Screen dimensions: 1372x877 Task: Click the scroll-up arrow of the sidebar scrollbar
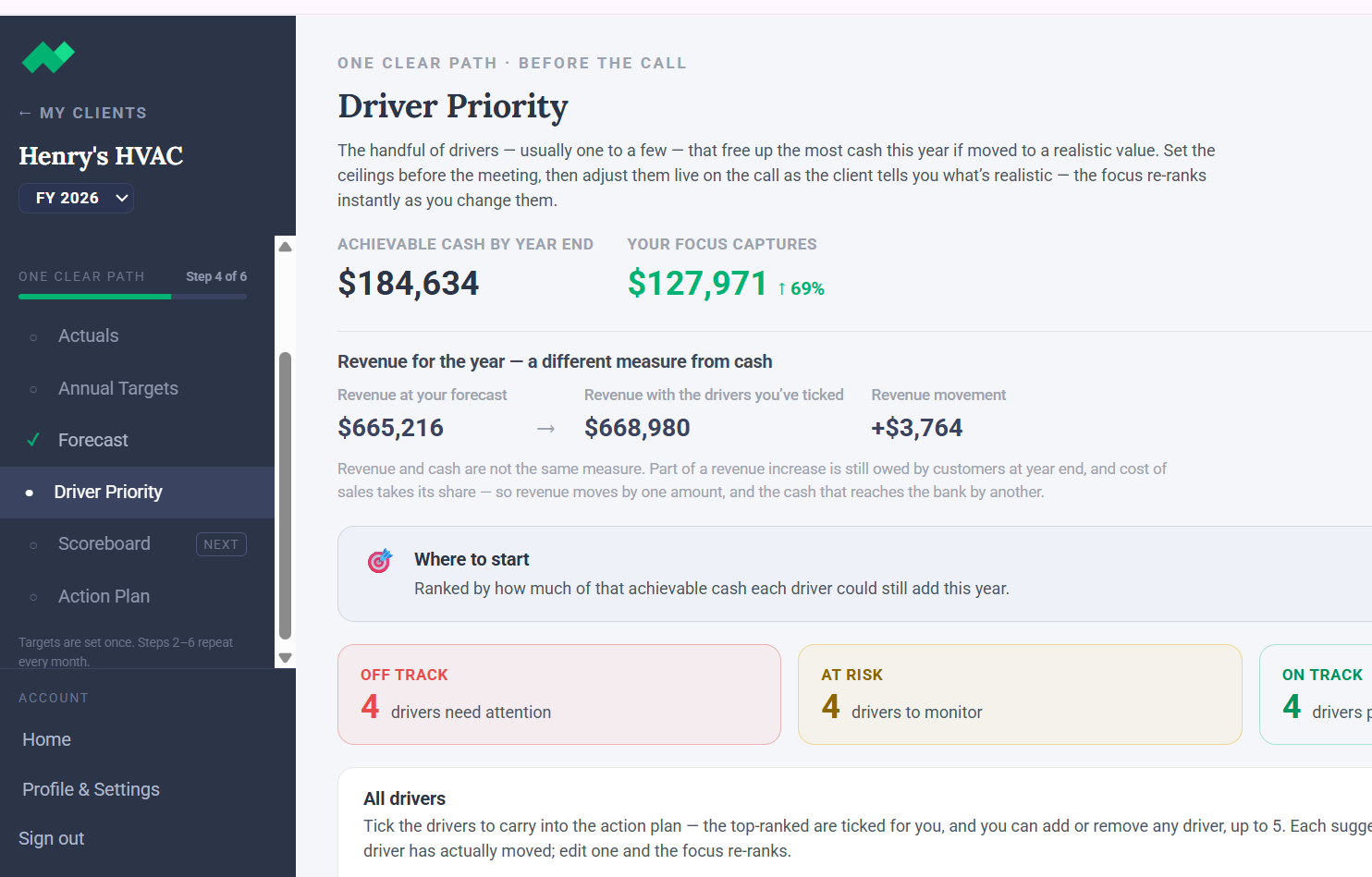pos(286,247)
